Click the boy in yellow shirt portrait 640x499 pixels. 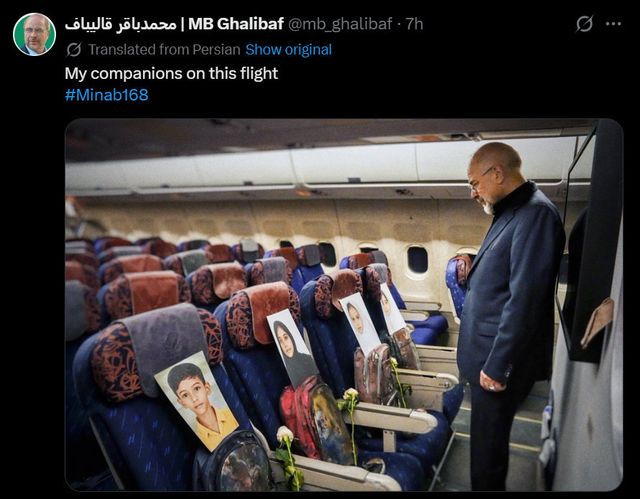click(196, 401)
